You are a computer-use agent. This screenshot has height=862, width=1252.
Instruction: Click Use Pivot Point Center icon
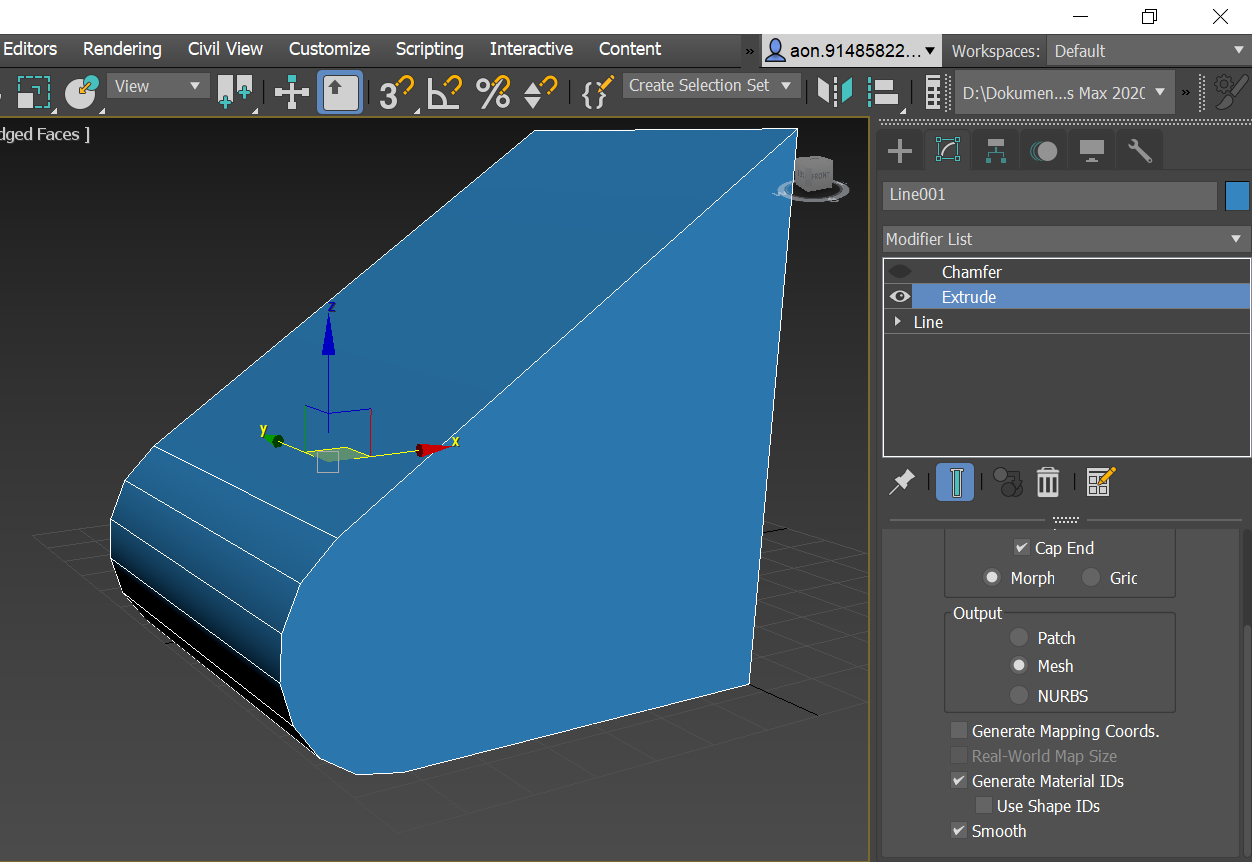pos(235,92)
